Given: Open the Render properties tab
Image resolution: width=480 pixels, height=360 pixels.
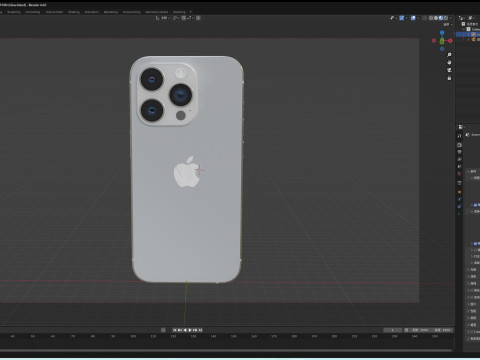Looking at the screenshot, I should [x=459, y=145].
